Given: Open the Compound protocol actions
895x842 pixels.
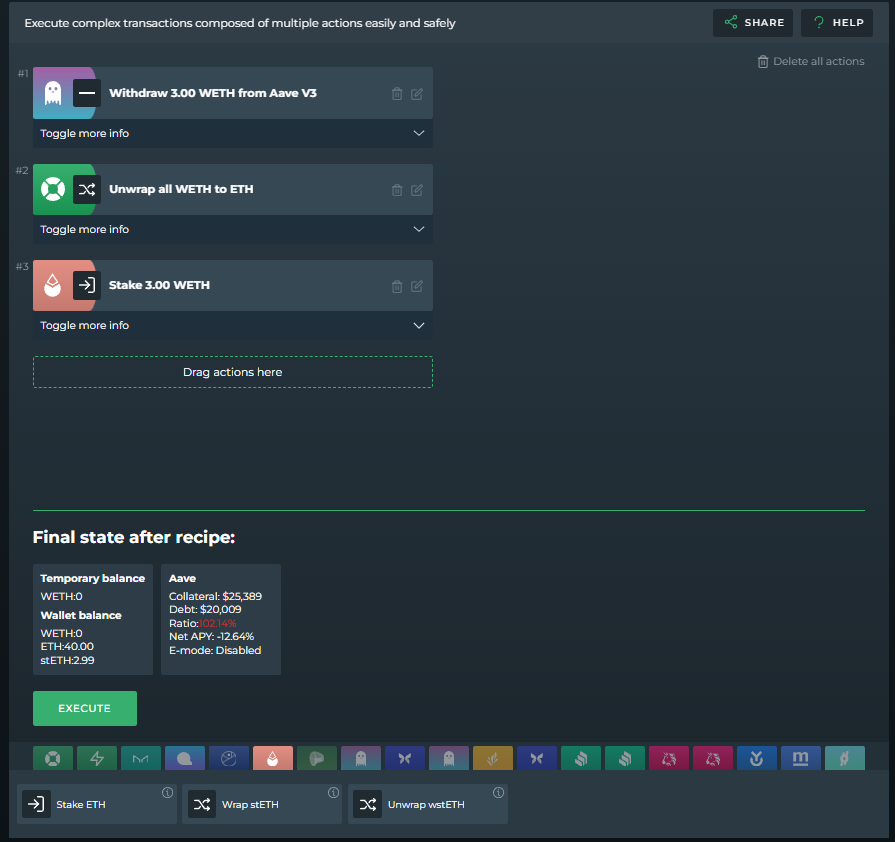Looking at the screenshot, I should [x=581, y=758].
